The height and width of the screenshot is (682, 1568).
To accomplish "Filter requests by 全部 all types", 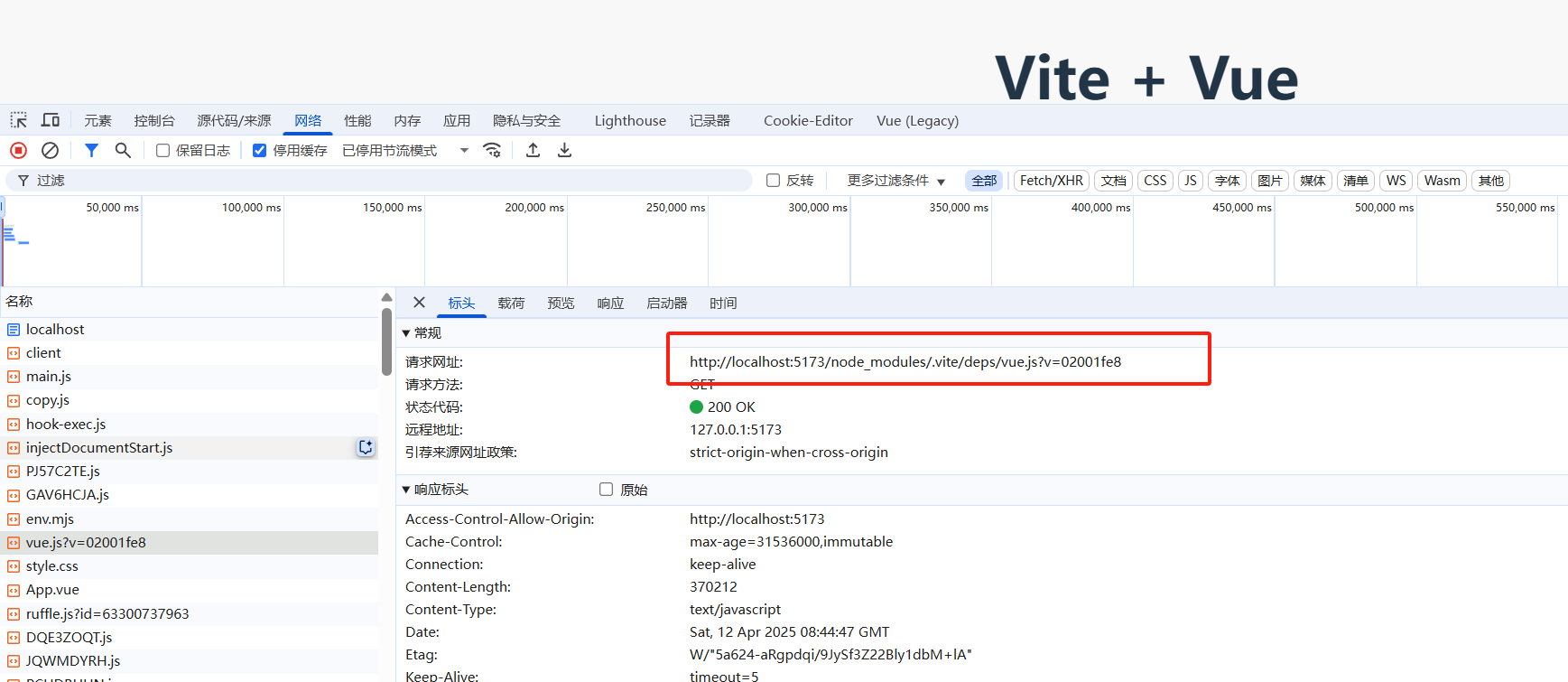I will 984,181.
